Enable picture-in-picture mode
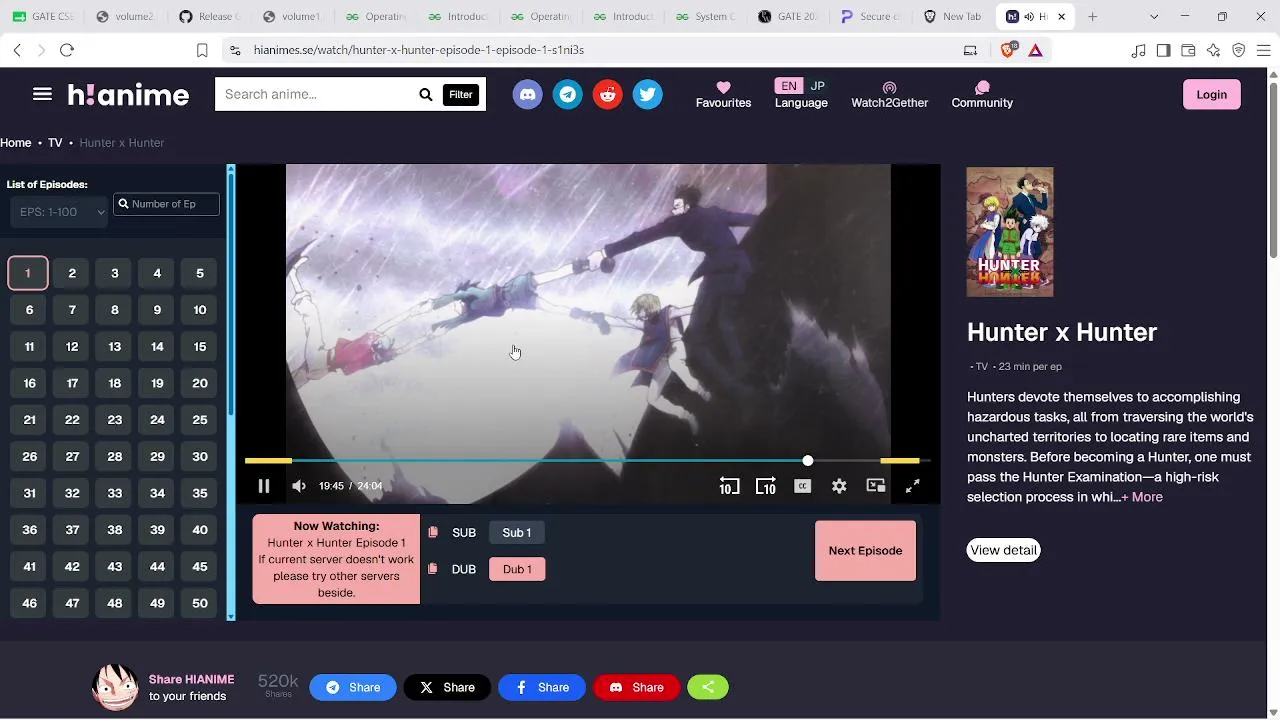Image resolution: width=1280 pixels, height=720 pixels. tap(876, 486)
